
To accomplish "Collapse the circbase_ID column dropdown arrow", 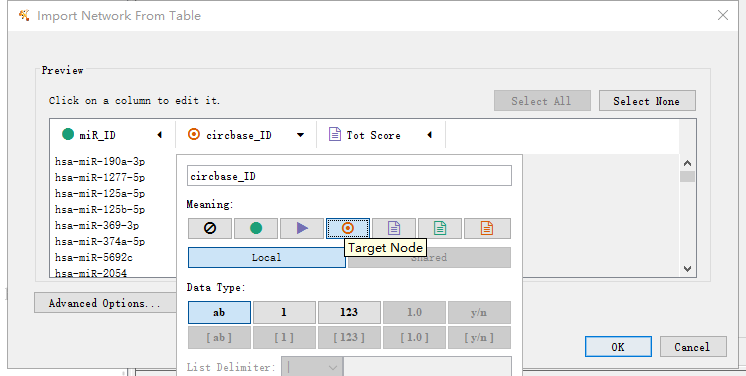I will 301,135.
